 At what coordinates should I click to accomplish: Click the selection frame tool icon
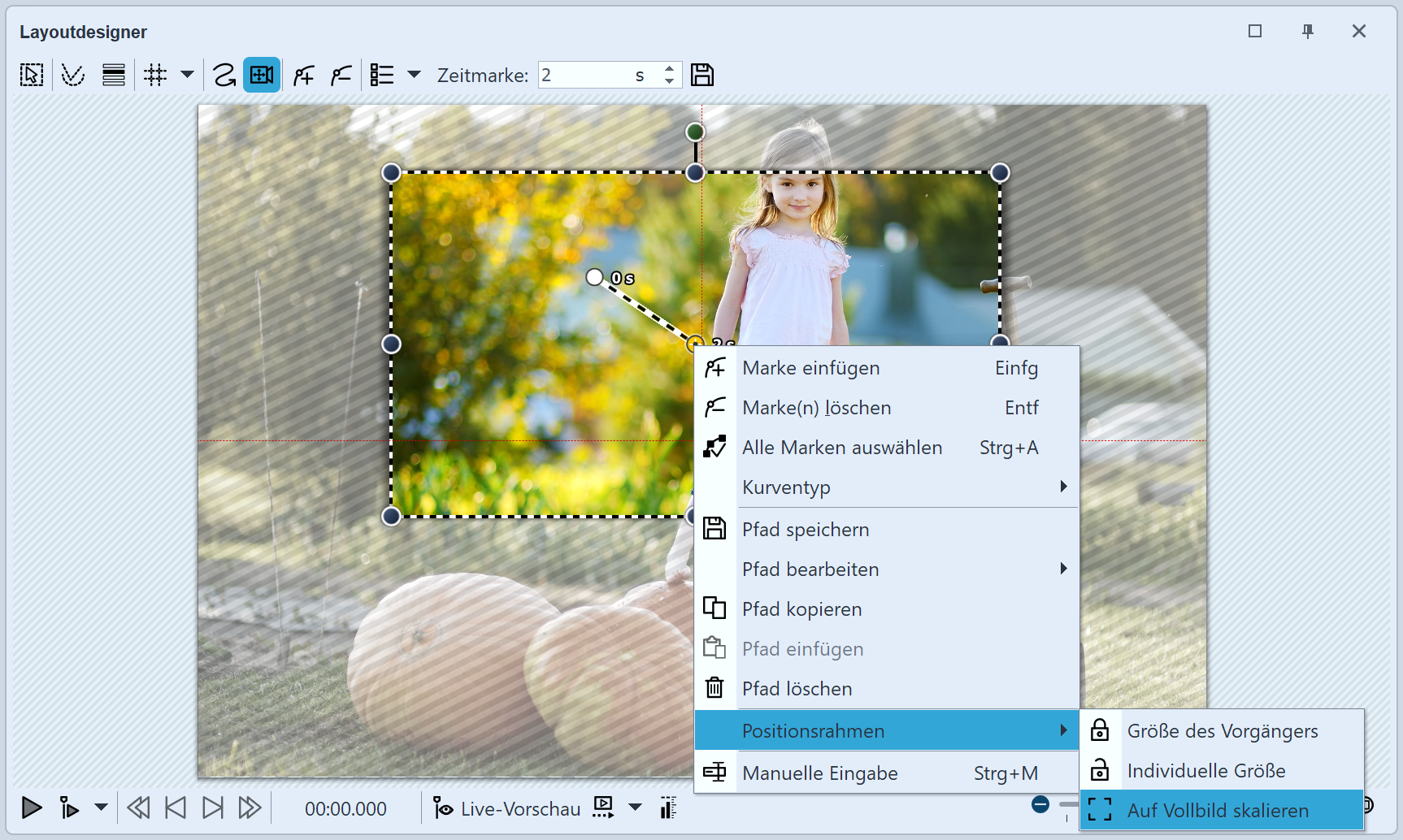tap(32, 76)
